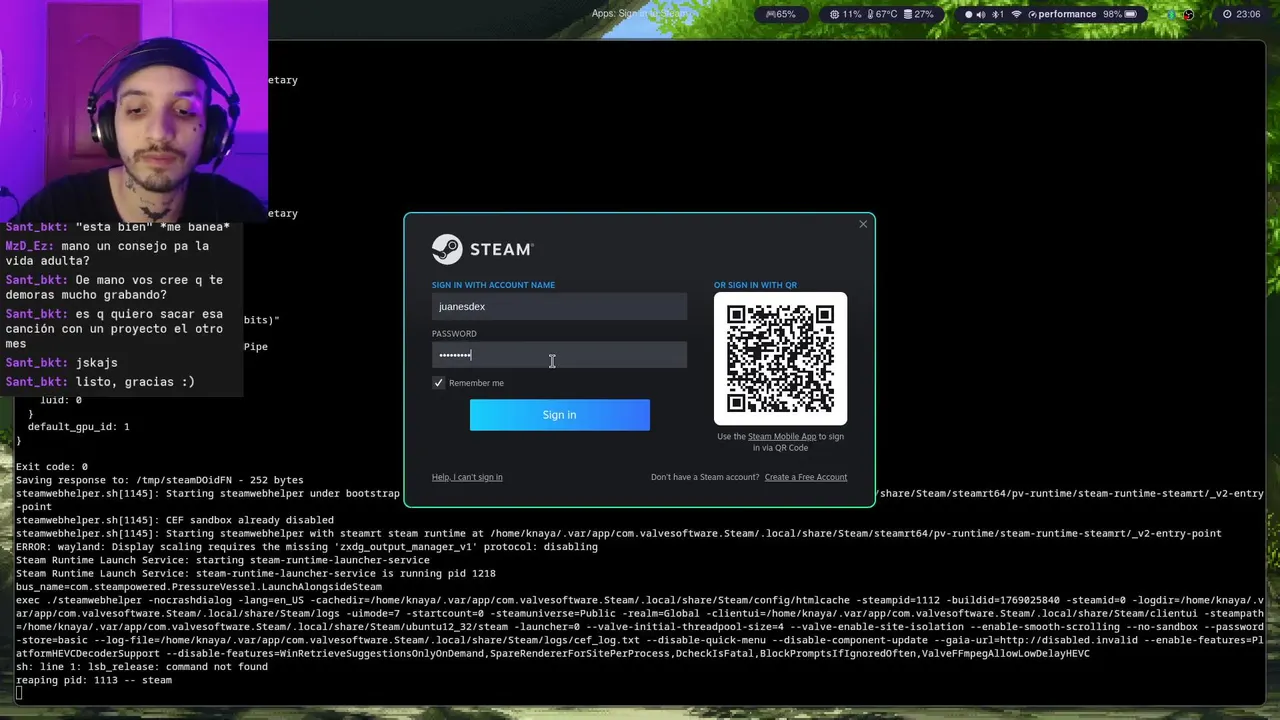Open the Wi-Fi icon in top bar
Image resolution: width=1280 pixels, height=720 pixels.
[x=1017, y=14]
